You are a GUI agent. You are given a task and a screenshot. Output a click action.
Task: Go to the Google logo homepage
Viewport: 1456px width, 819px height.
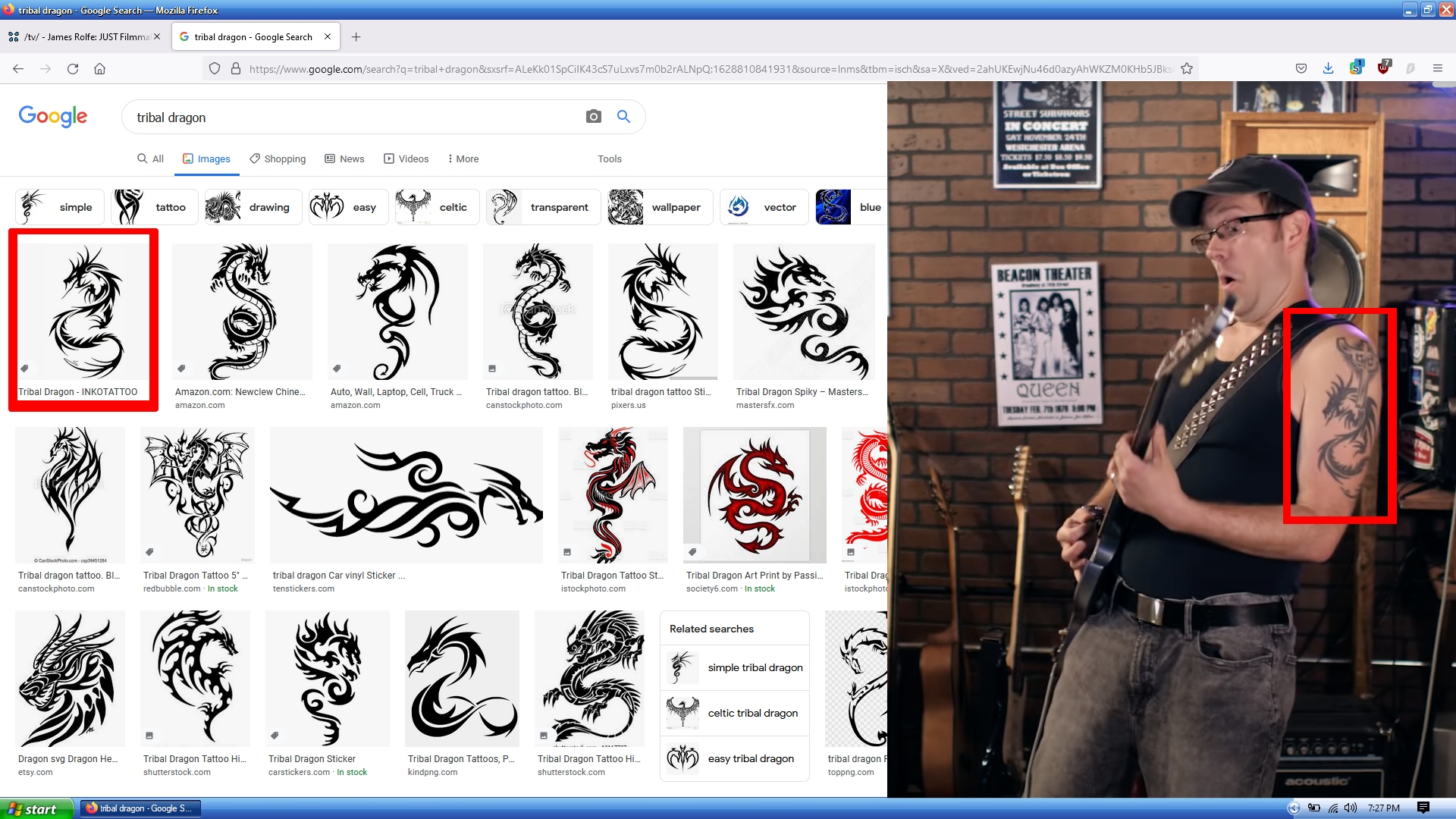[x=53, y=116]
